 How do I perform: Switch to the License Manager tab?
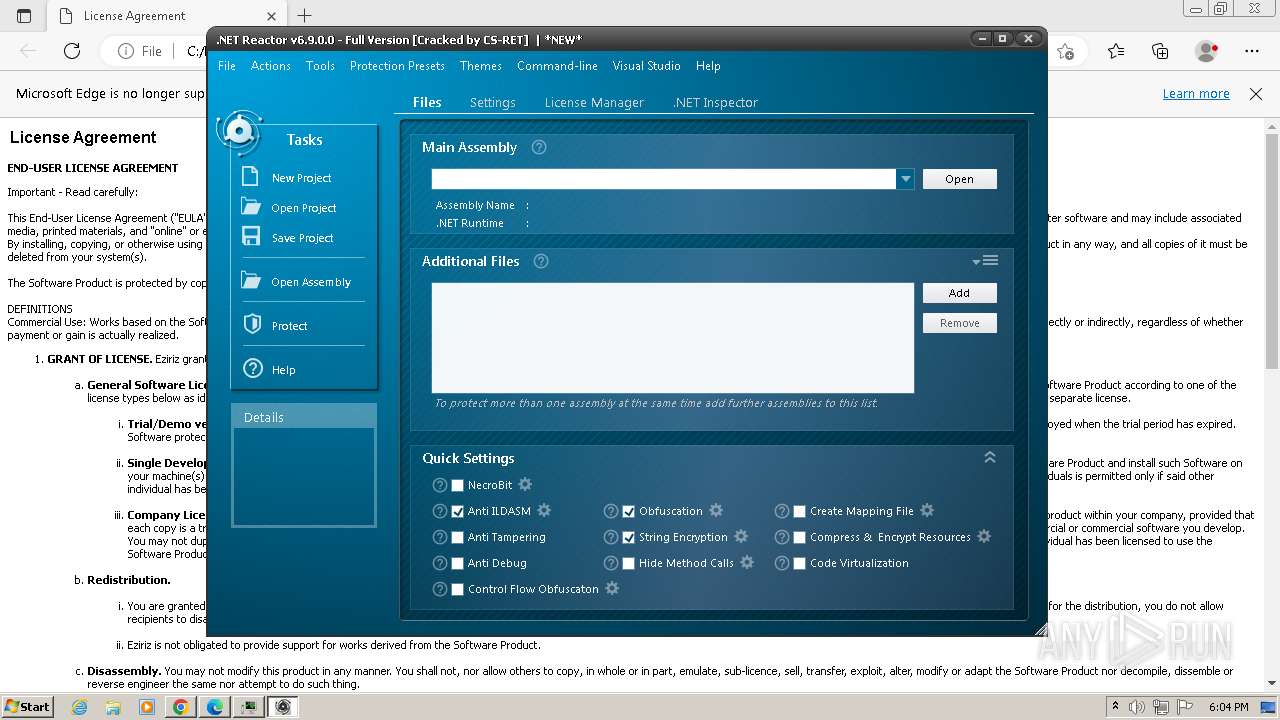click(594, 102)
